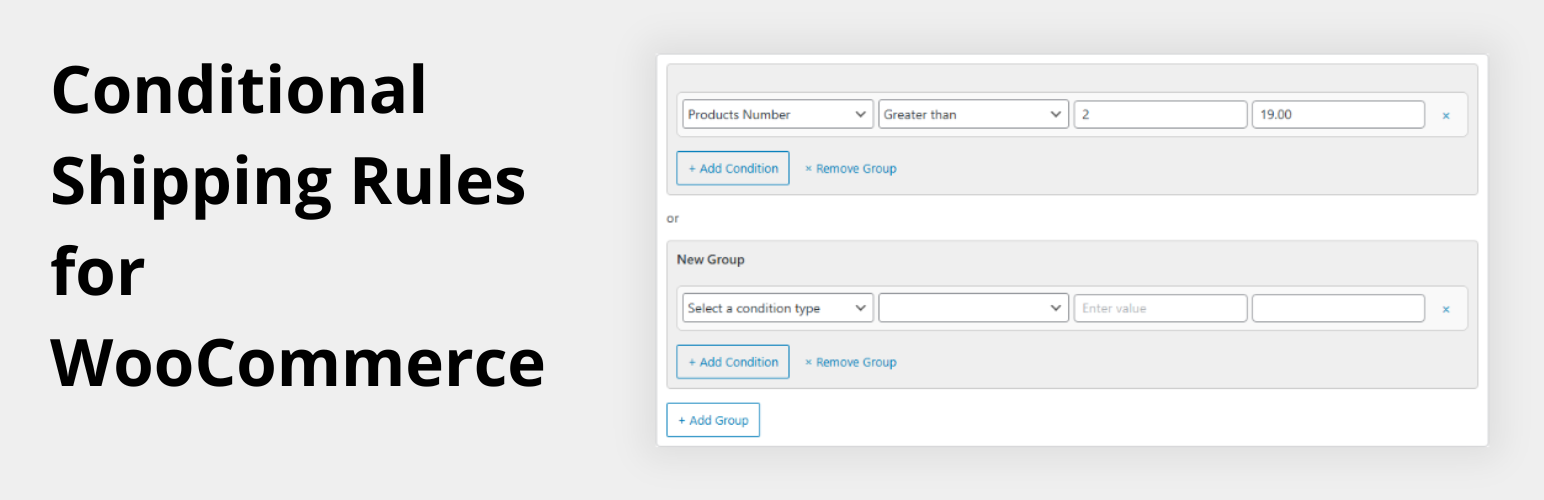The image size is (1544, 500).
Task: Focus the value field containing 2
Action: tap(1160, 115)
